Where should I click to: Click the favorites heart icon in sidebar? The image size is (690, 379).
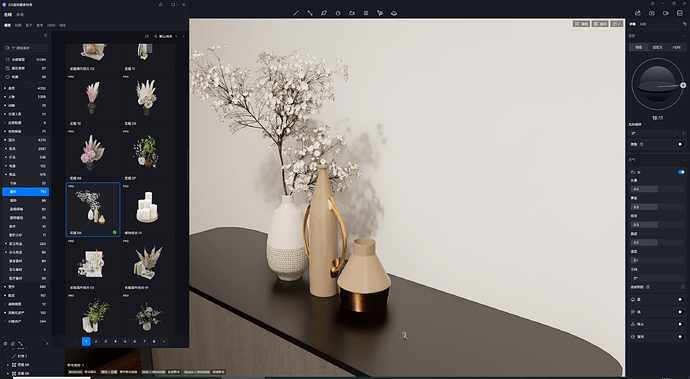point(7,77)
